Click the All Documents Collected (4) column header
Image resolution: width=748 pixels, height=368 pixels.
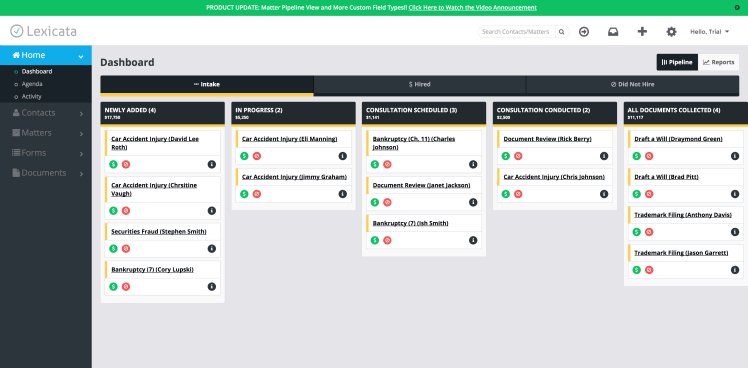686,113
